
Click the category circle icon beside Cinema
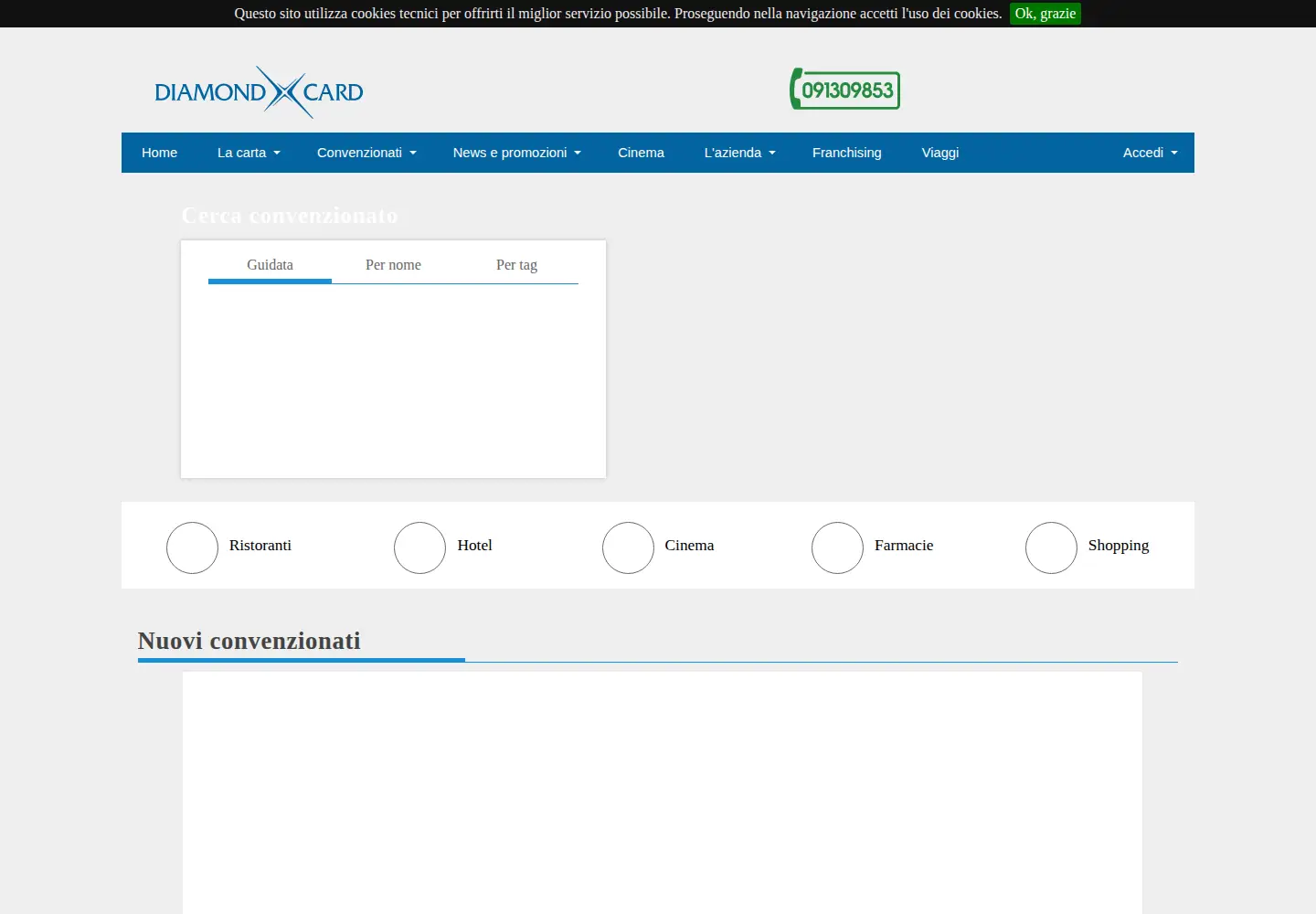[628, 547]
